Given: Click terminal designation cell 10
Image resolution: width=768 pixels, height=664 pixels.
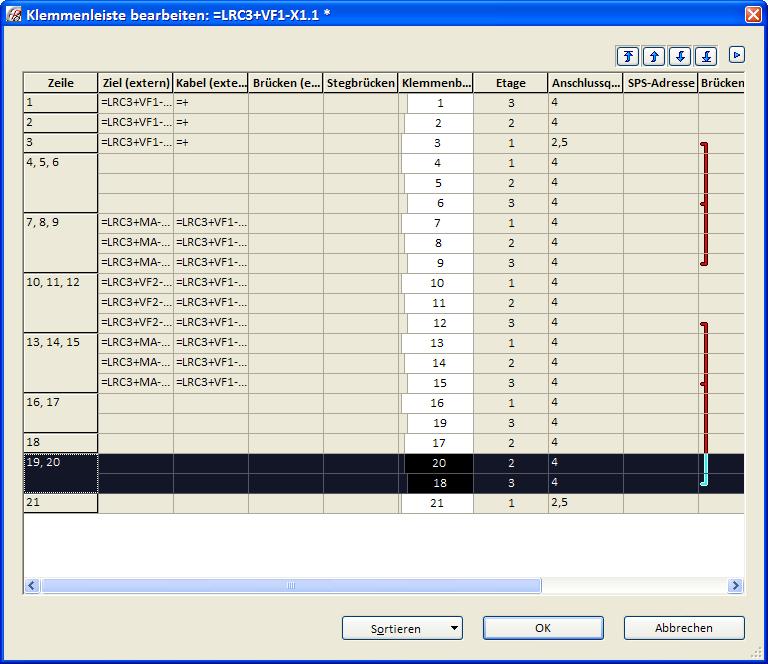Looking at the screenshot, I should pyautogui.click(x=437, y=283).
